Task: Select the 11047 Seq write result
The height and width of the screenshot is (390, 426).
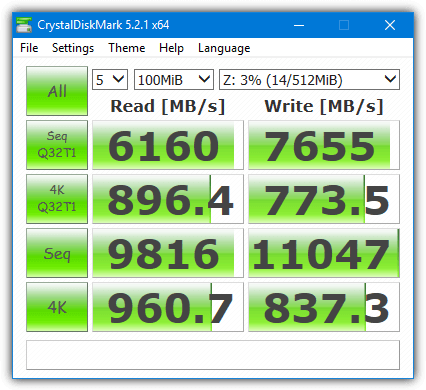Action: pyautogui.click(x=324, y=253)
